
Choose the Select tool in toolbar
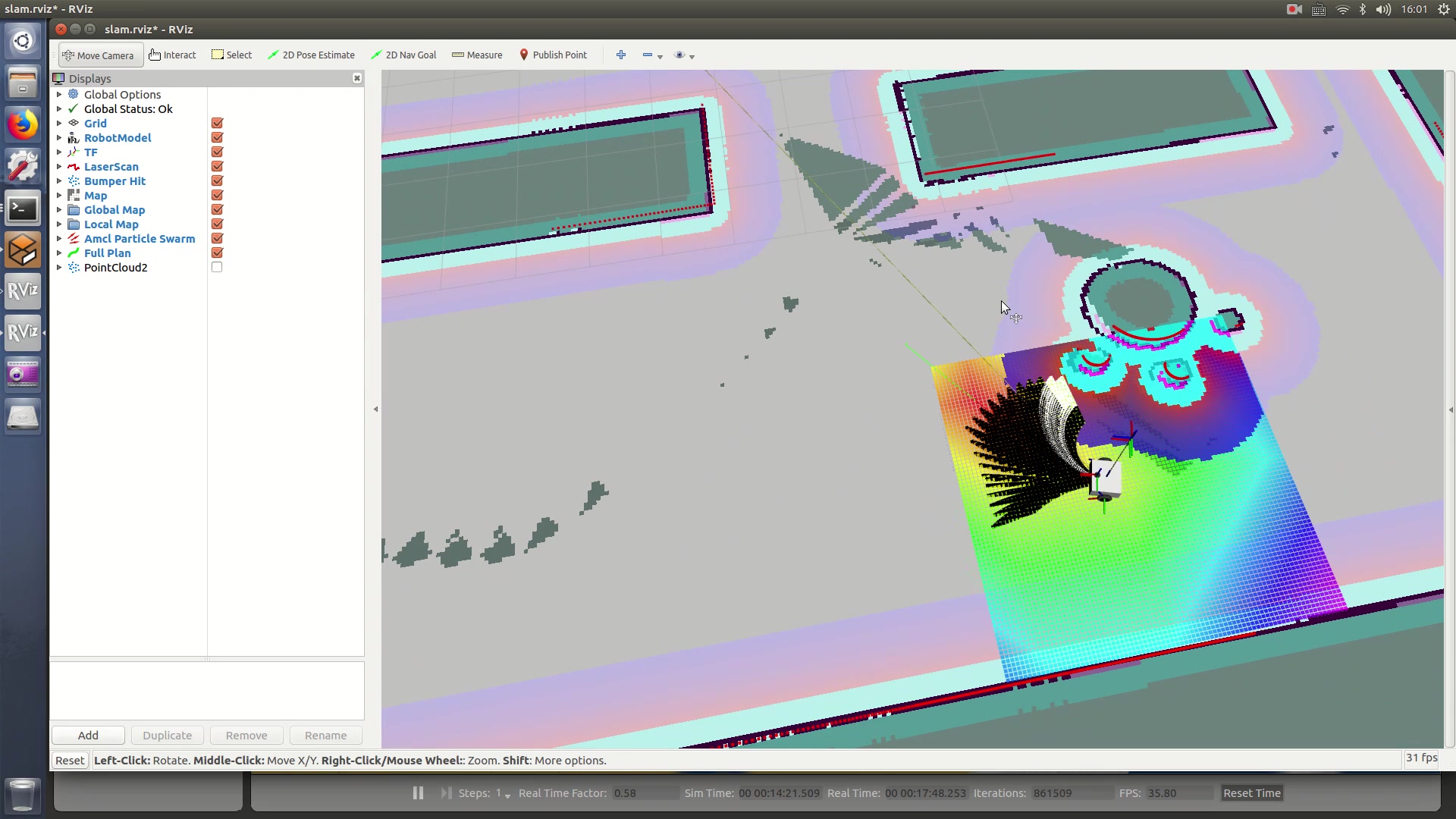click(232, 55)
